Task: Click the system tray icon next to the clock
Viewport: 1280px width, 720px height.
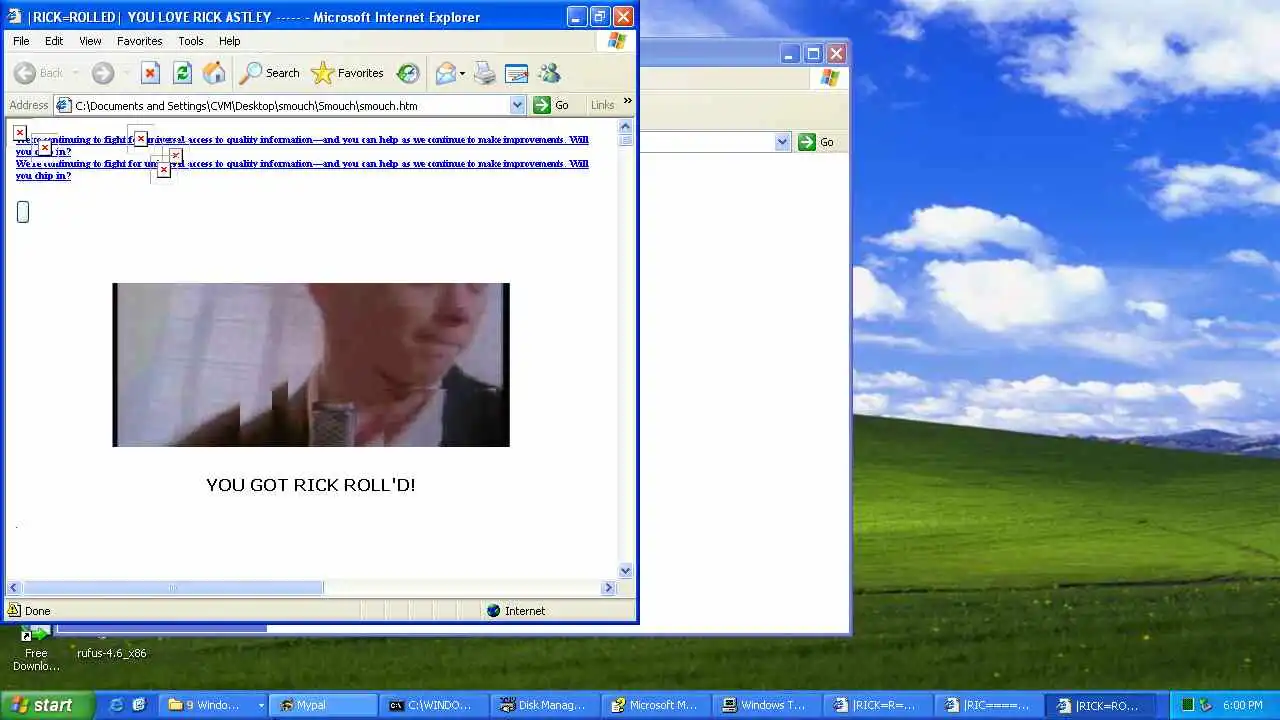Action: click(x=1206, y=705)
